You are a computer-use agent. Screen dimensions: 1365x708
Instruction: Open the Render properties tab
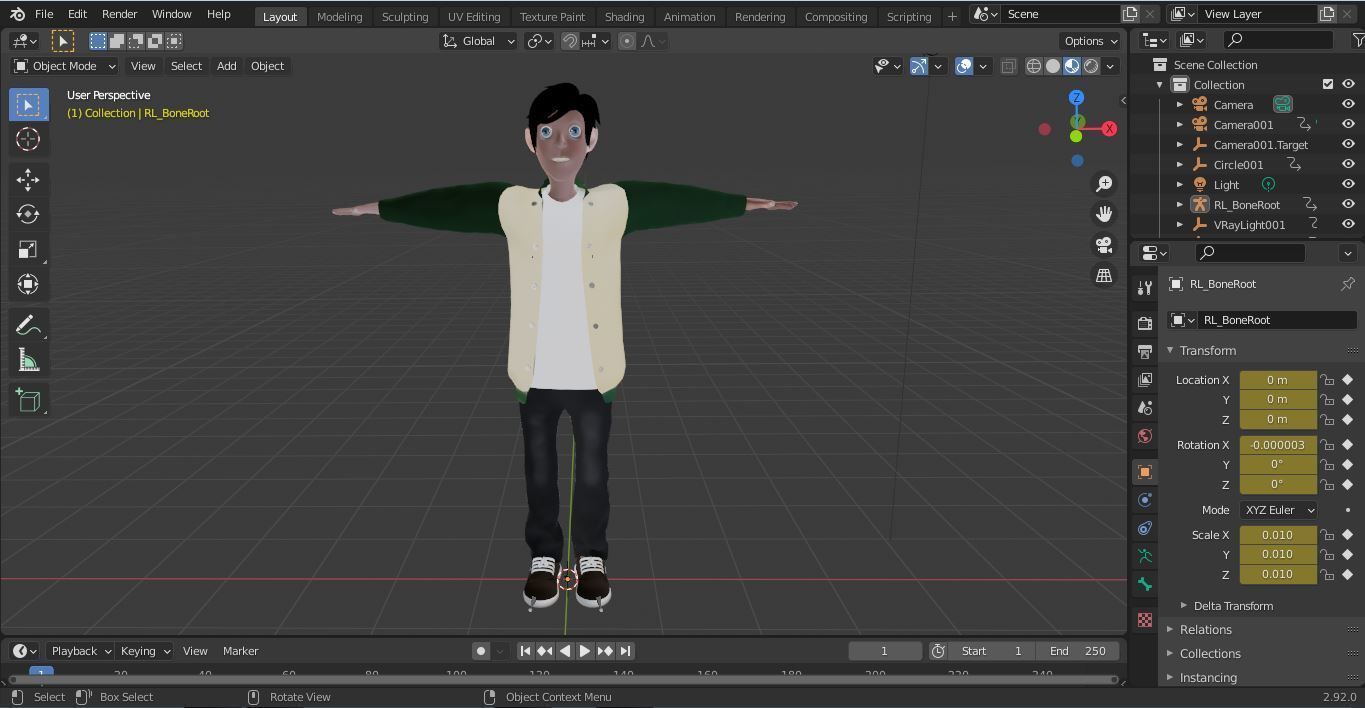pos(1145,323)
